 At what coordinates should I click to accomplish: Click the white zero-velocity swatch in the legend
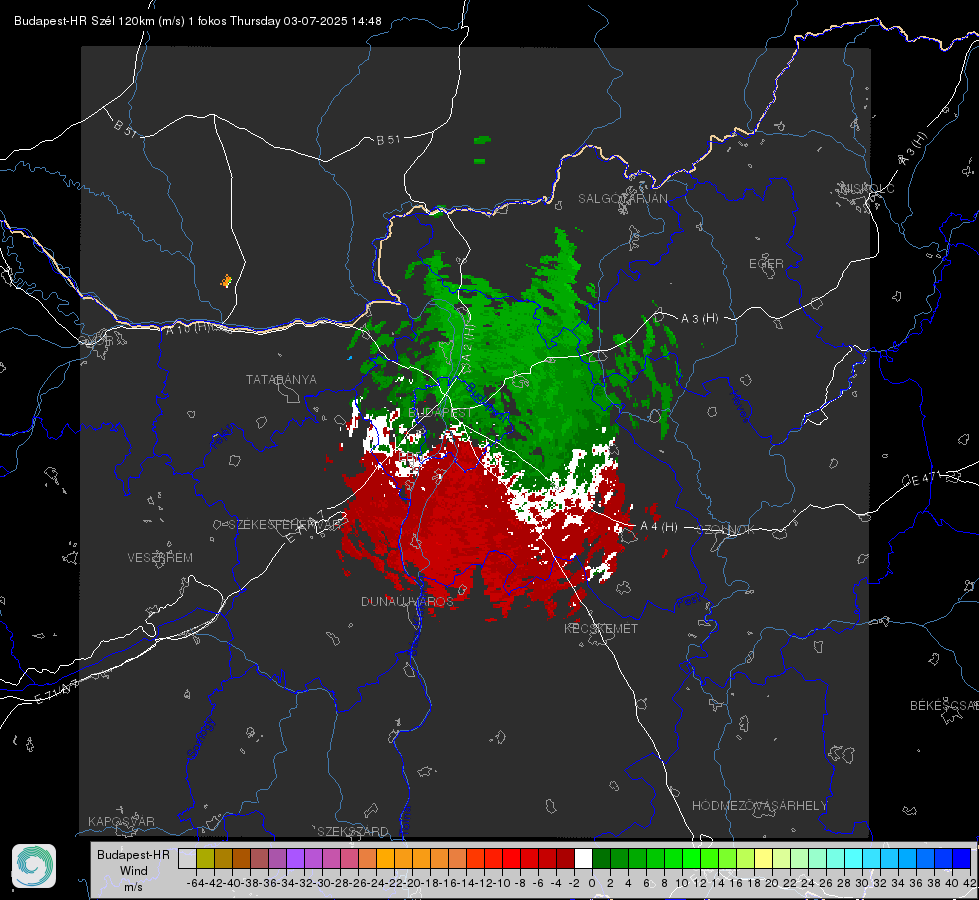[x=583, y=858]
